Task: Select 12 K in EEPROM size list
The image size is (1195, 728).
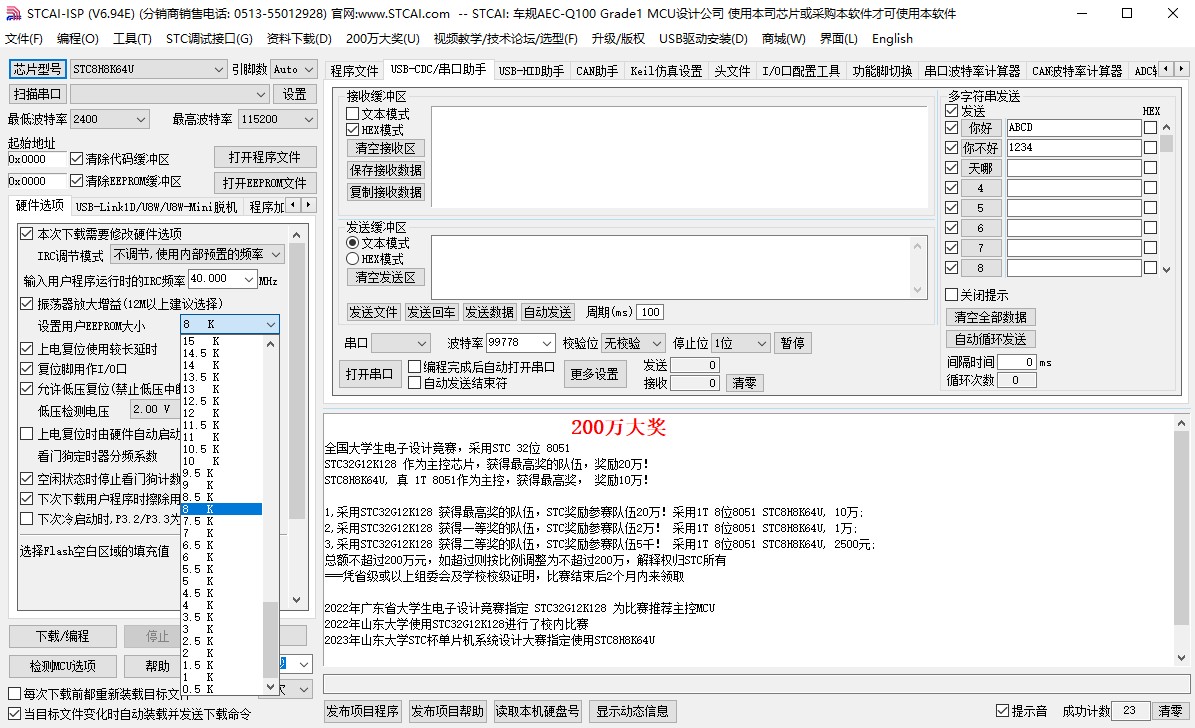Action: click(x=221, y=412)
